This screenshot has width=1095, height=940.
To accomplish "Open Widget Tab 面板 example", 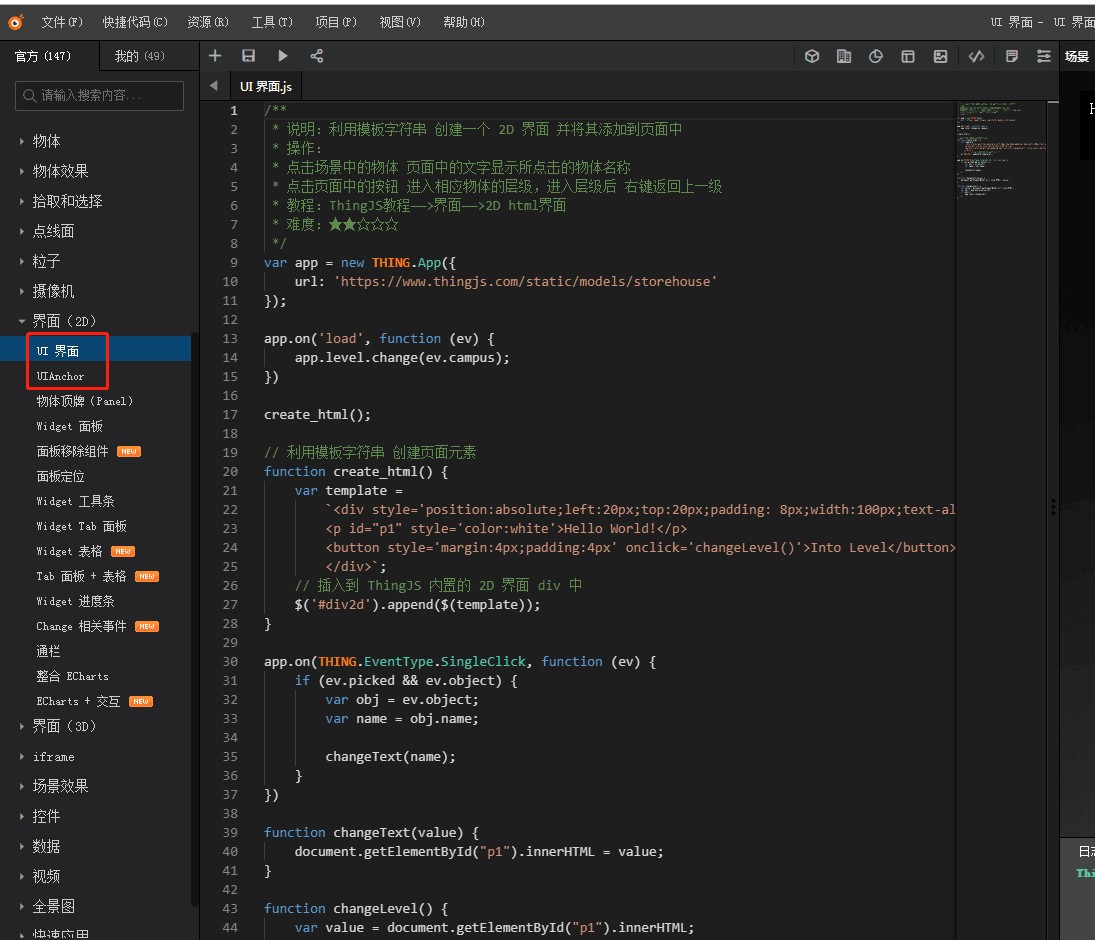I will 81,527.
